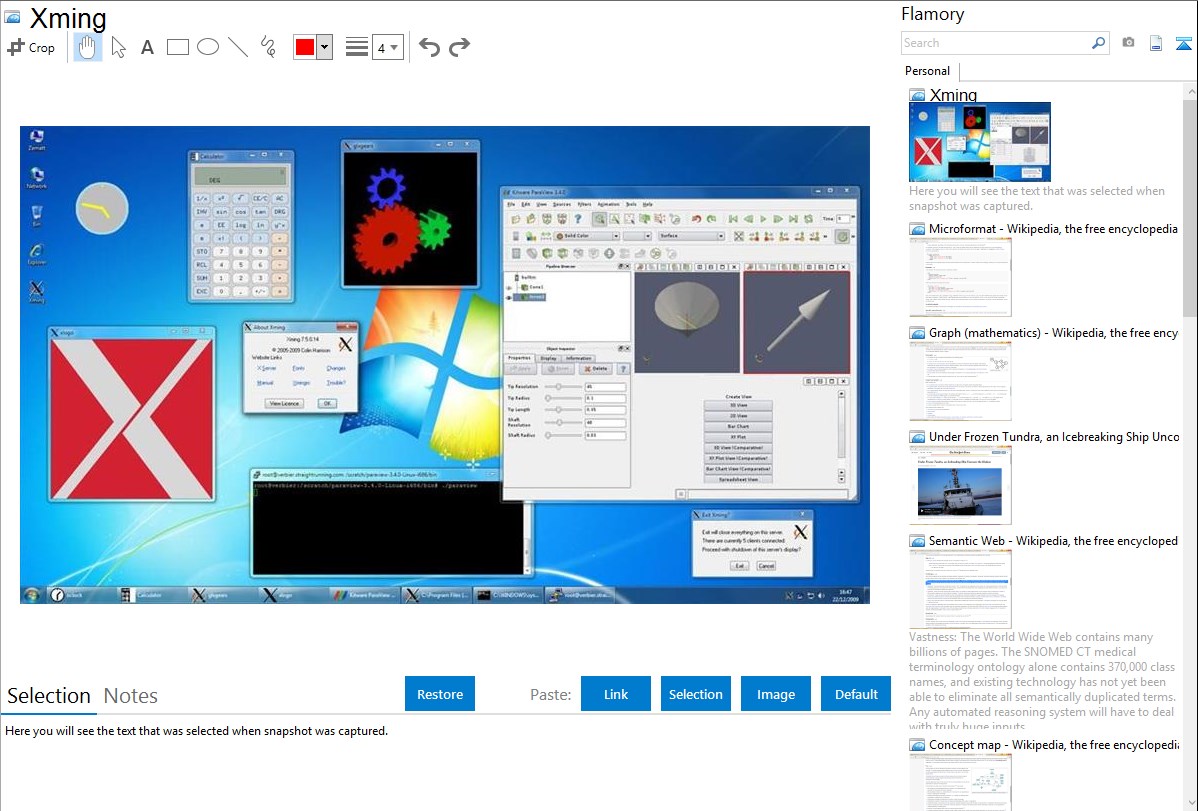Open the color picker dropdown arrow
1198x811 pixels.
pyautogui.click(x=325, y=47)
